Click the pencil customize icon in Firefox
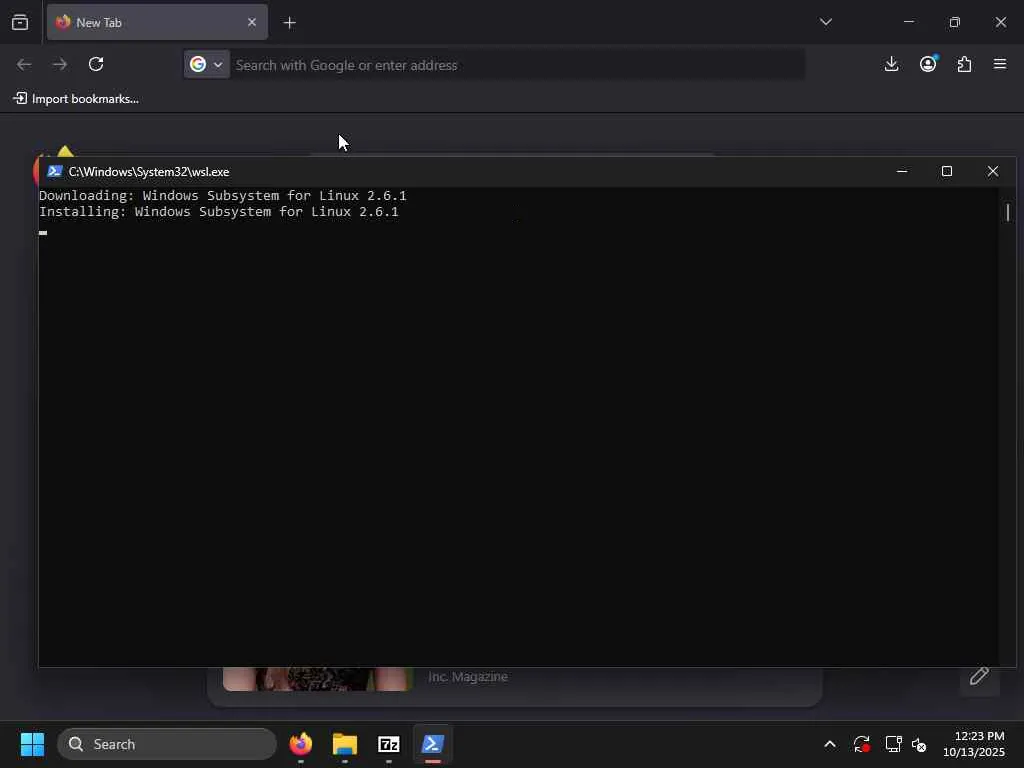This screenshot has height=768, width=1024. [x=979, y=676]
